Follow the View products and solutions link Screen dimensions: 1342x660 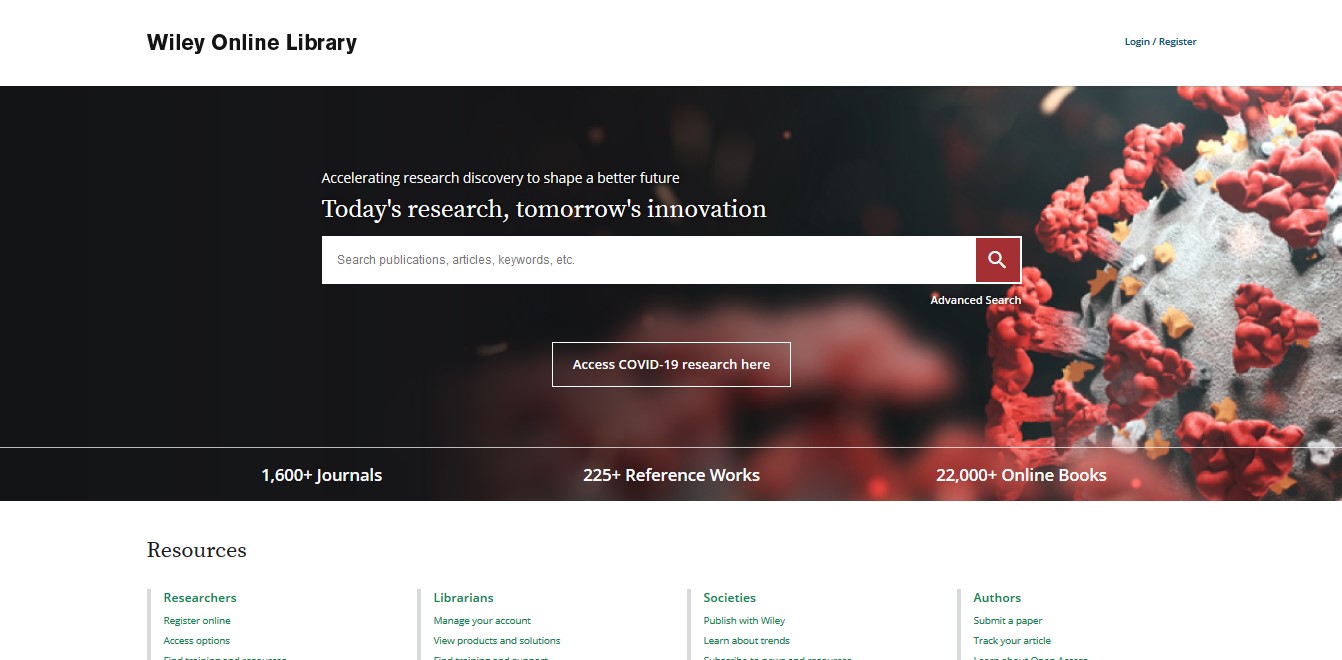[497, 641]
